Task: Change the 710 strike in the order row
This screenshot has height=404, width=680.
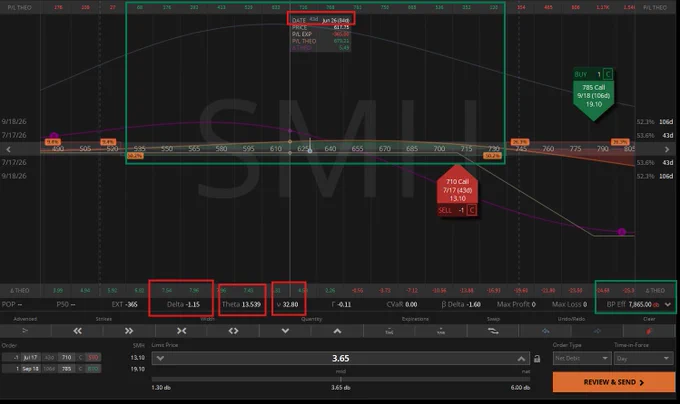Action: (x=66, y=358)
